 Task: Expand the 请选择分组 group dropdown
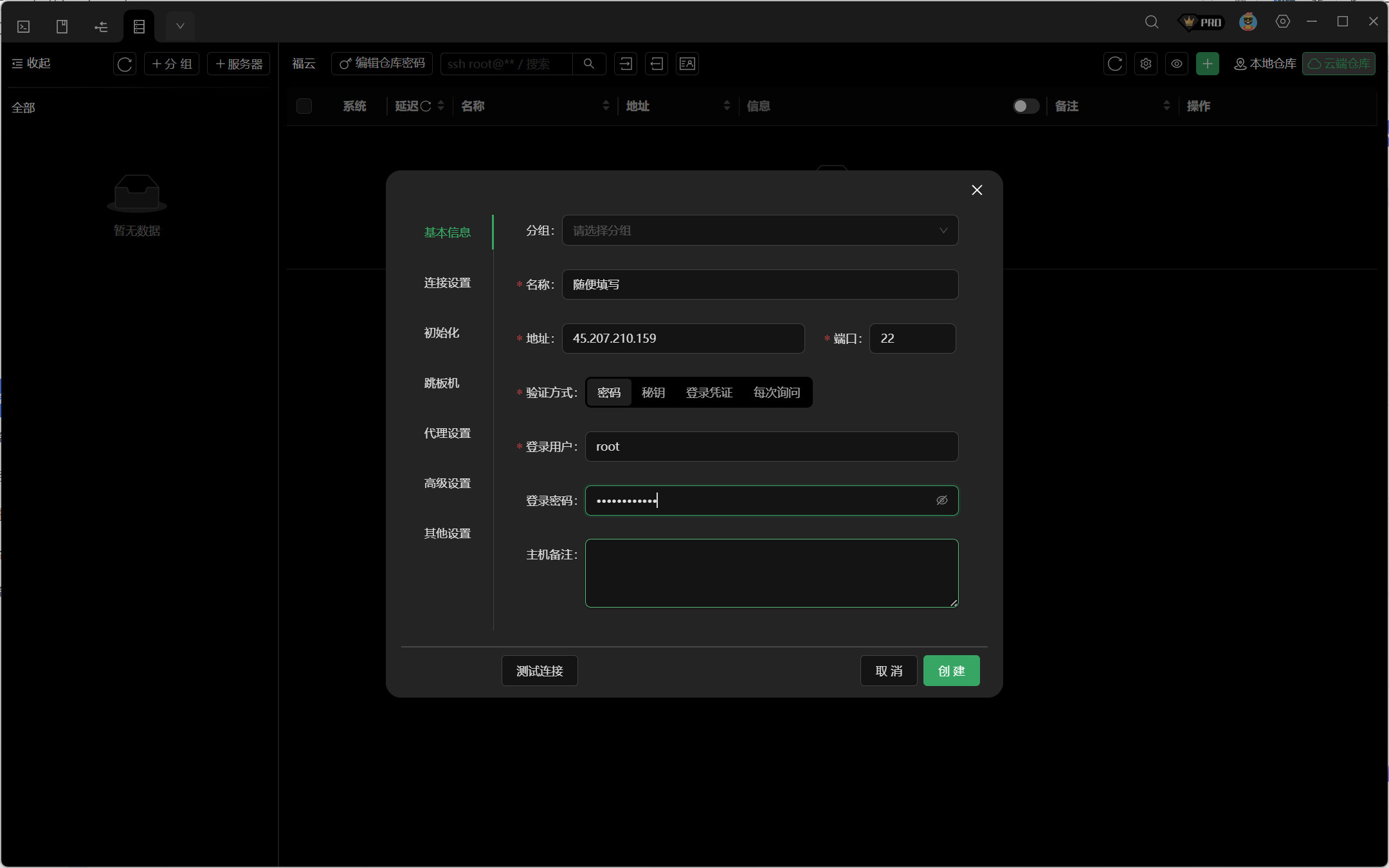[x=759, y=230]
